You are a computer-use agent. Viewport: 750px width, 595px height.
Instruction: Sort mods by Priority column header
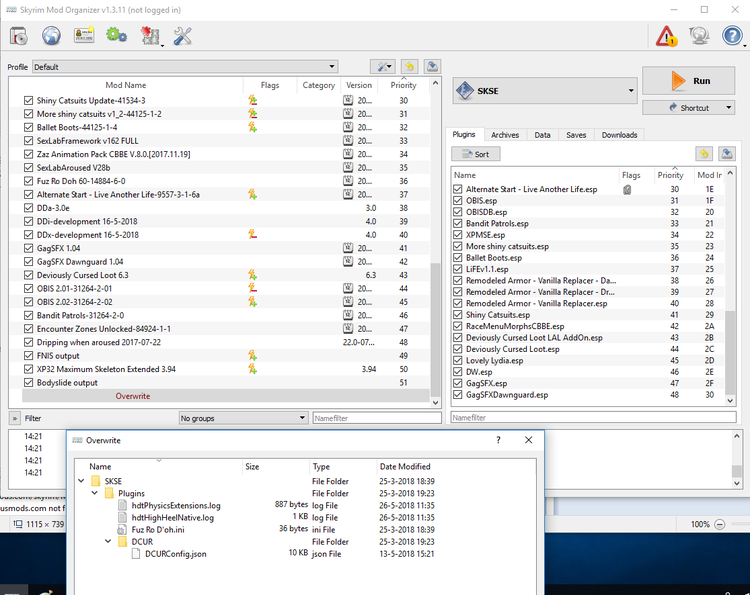point(403,85)
